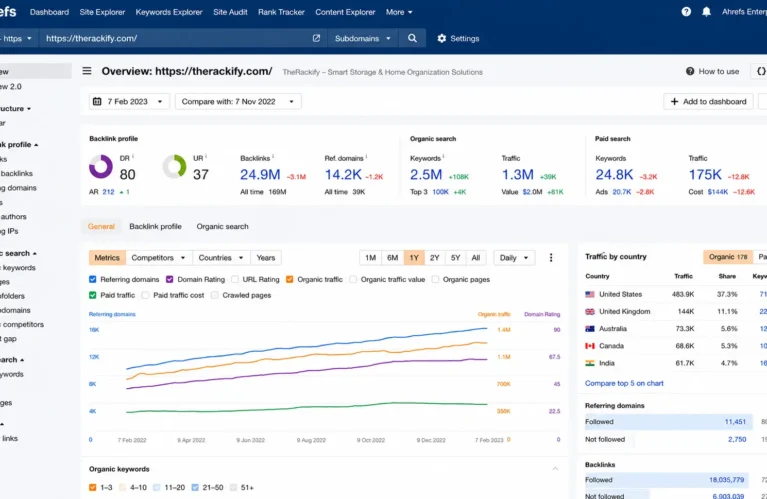Screen dimensions: 767x499
Task: Click 24.9M backlinks value link
Action: coord(260,175)
